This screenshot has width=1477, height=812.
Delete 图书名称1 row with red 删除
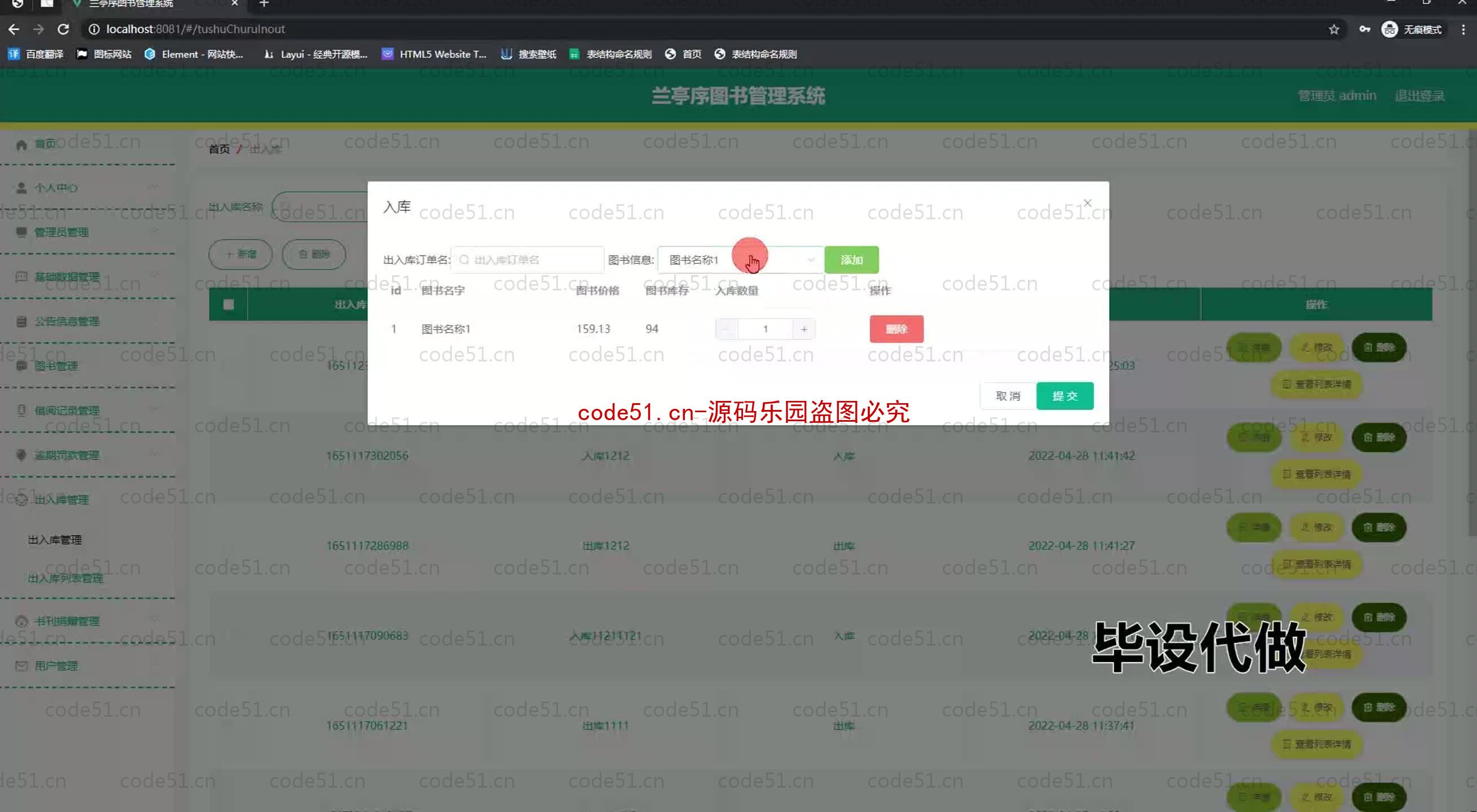tap(896, 329)
